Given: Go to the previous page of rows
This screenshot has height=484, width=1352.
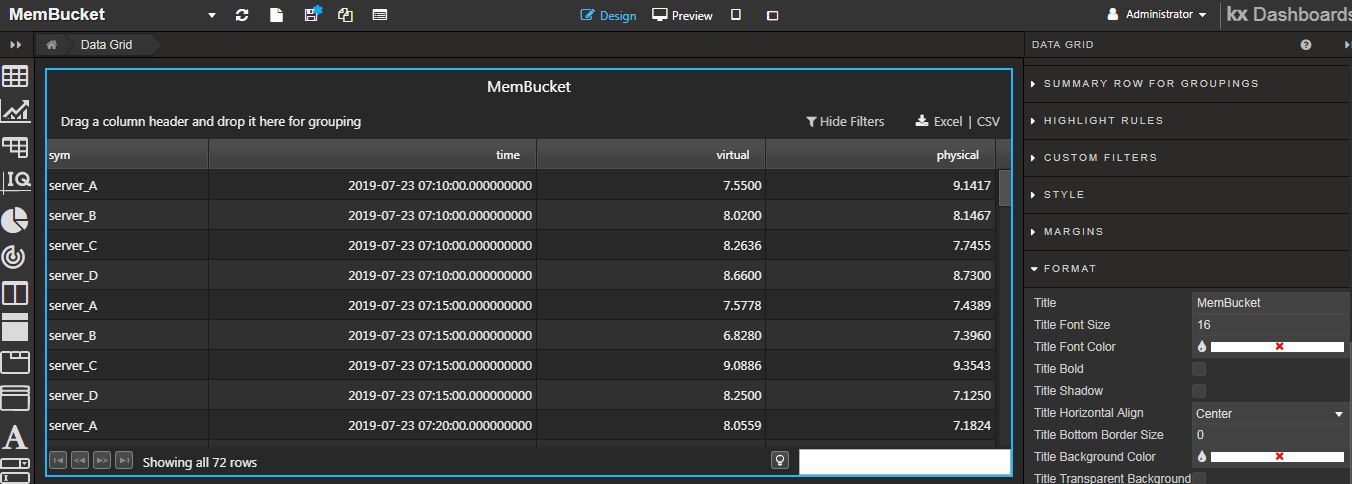Looking at the screenshot, I should click(x=80, y=461).
